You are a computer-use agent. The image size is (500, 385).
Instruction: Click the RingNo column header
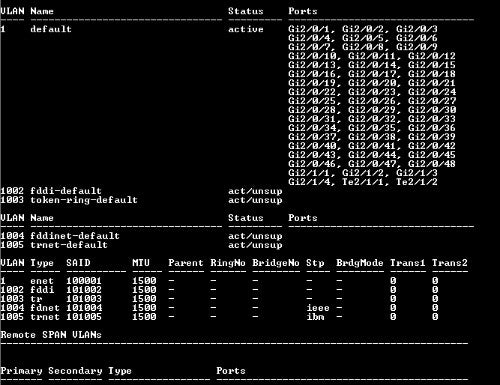click(x=228, y=263)
